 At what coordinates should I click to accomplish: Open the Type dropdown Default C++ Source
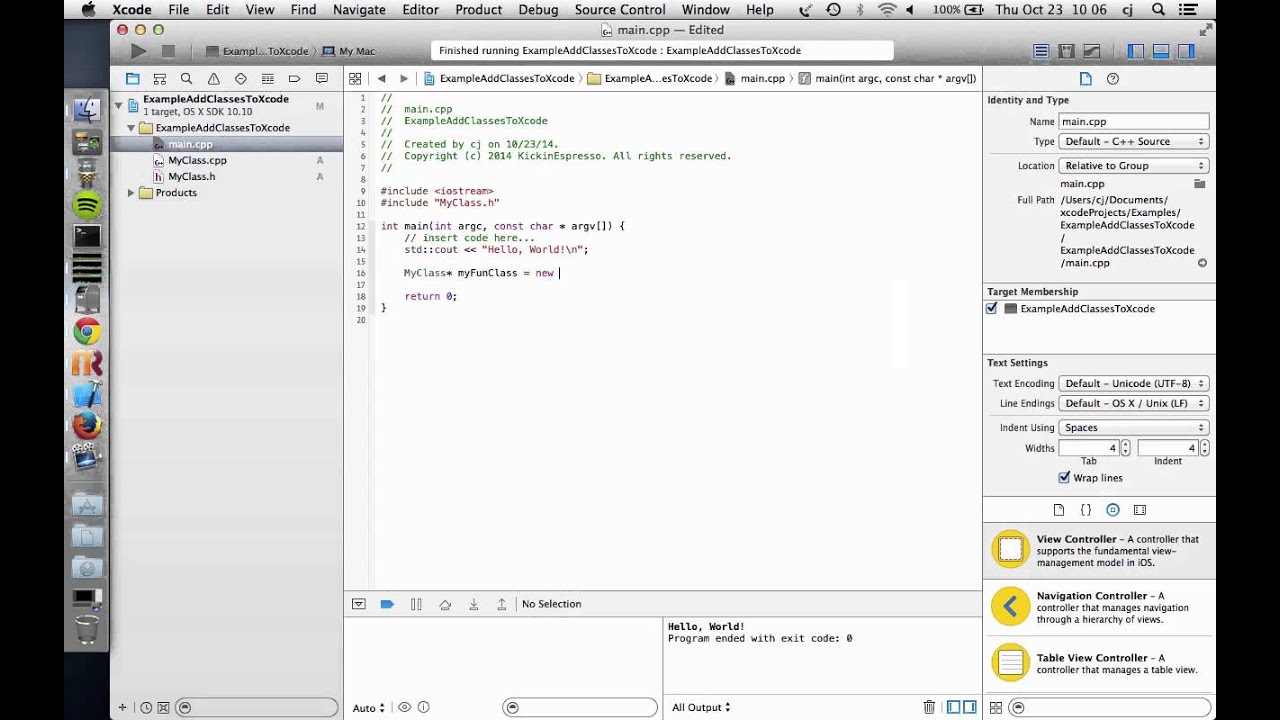pos(1134,142)
